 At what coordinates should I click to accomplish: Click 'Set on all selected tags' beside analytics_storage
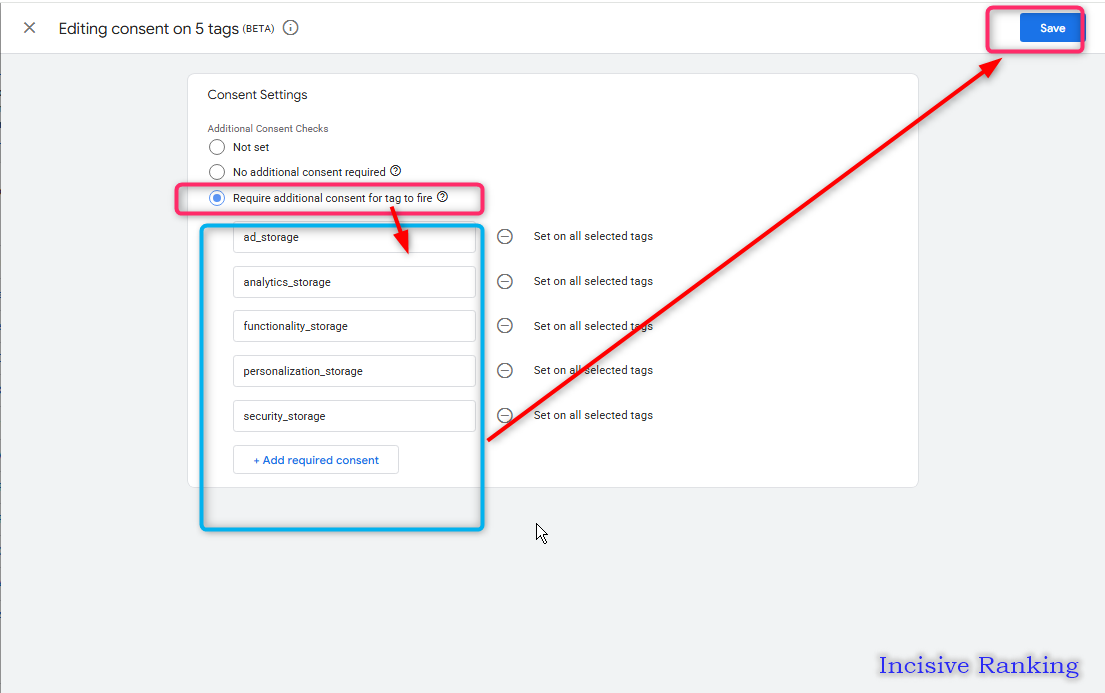tap(593, 281)
